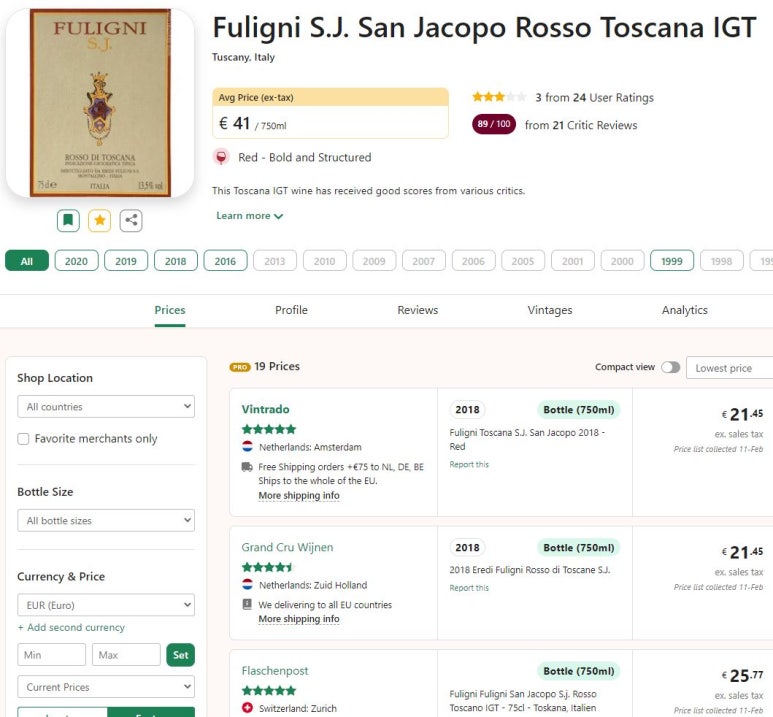
Task: Expand Learn more description
Action: pos(249,216)
